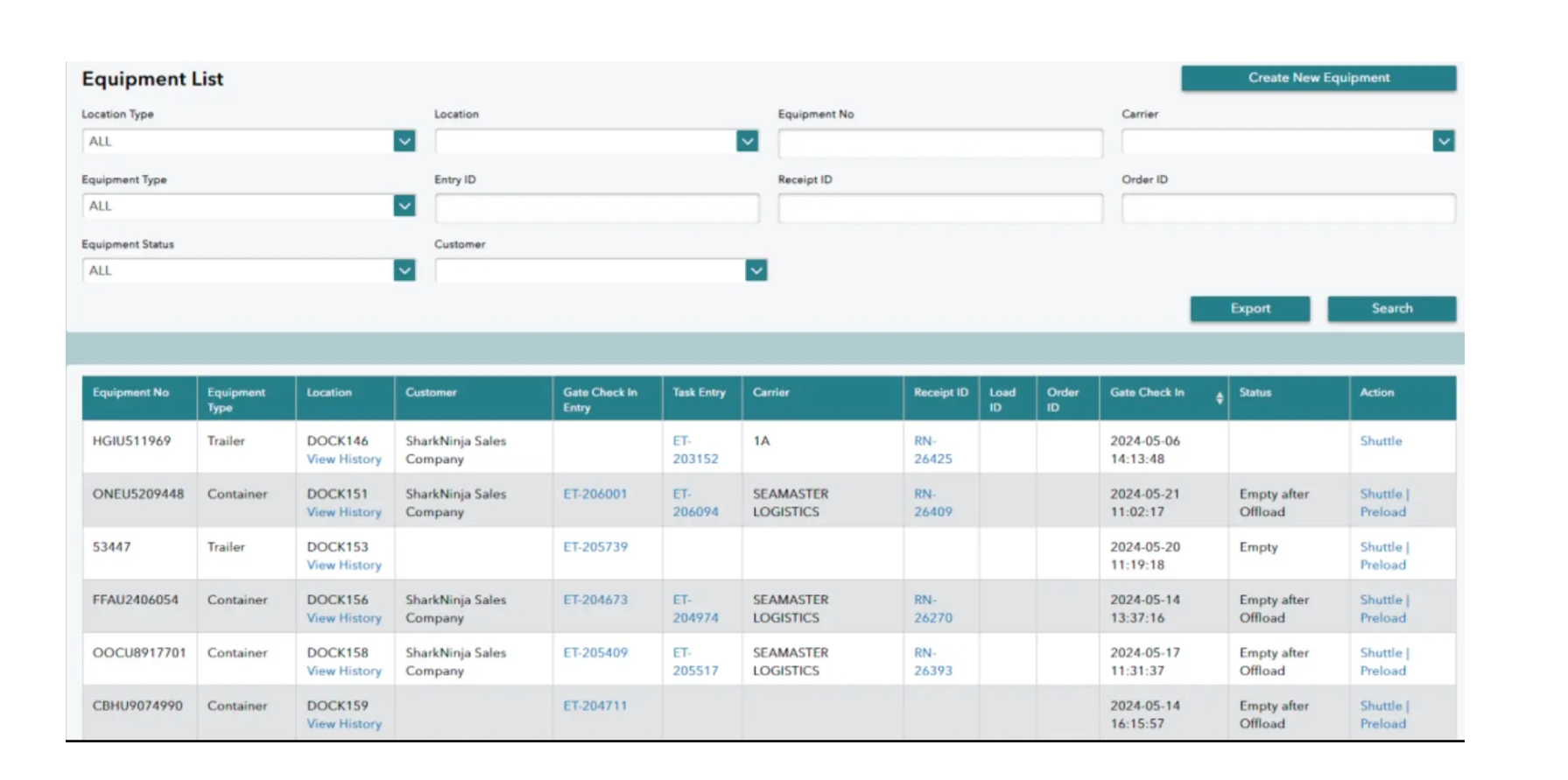Select Preload for FFAU2406054
1568x780 pixels.
[x=1382, y=618]
